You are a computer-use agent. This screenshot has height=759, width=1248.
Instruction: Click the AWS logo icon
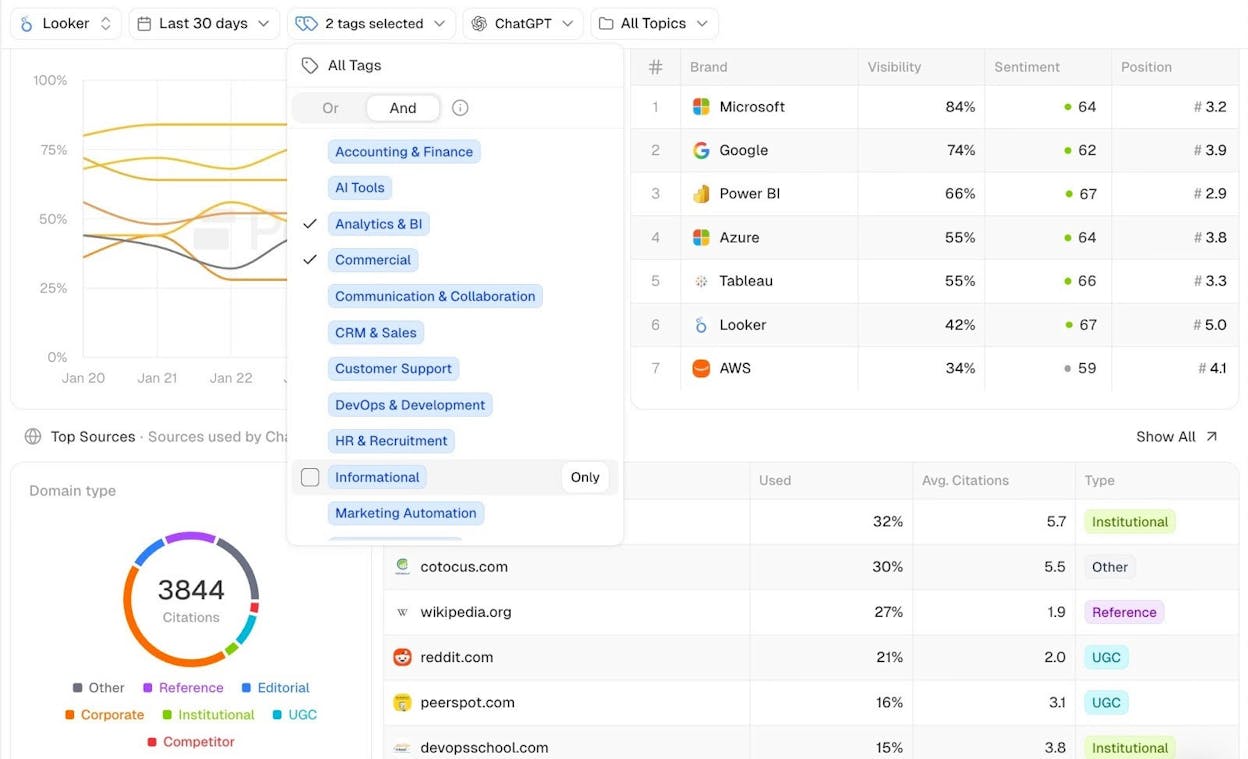pos(701,368)
